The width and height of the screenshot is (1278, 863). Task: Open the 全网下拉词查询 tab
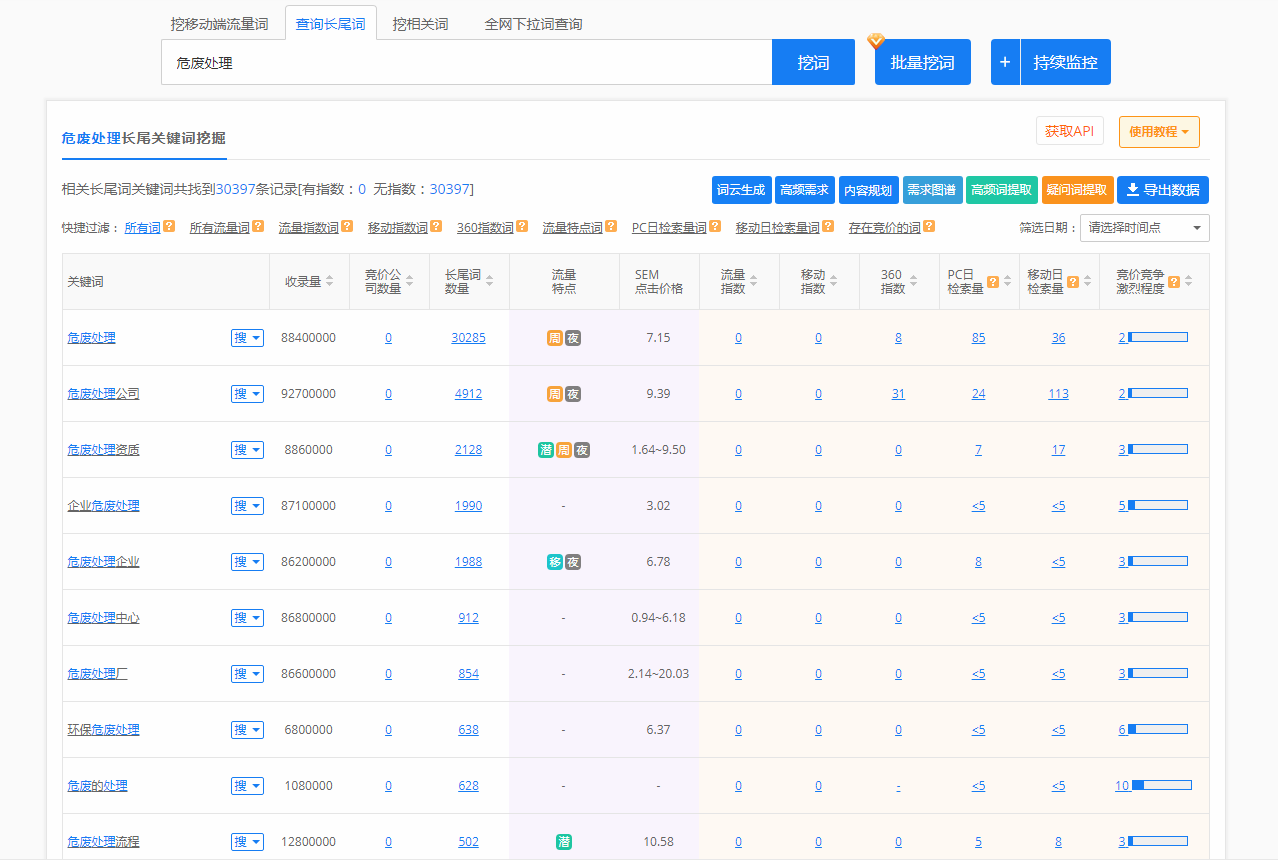pyautogui.click(x=535, y=23)
